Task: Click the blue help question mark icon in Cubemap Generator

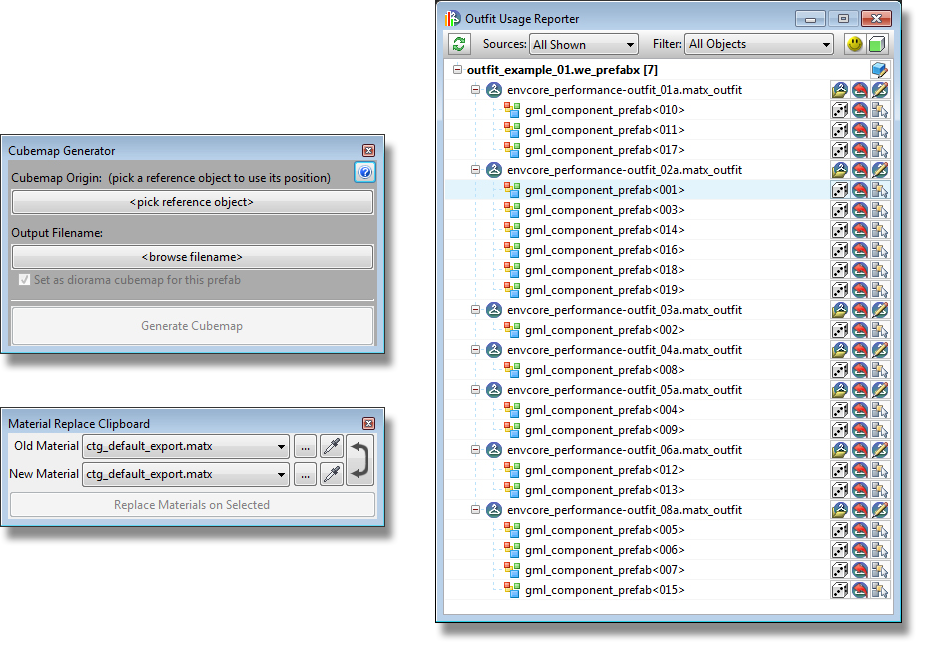Action: (365, 172)
